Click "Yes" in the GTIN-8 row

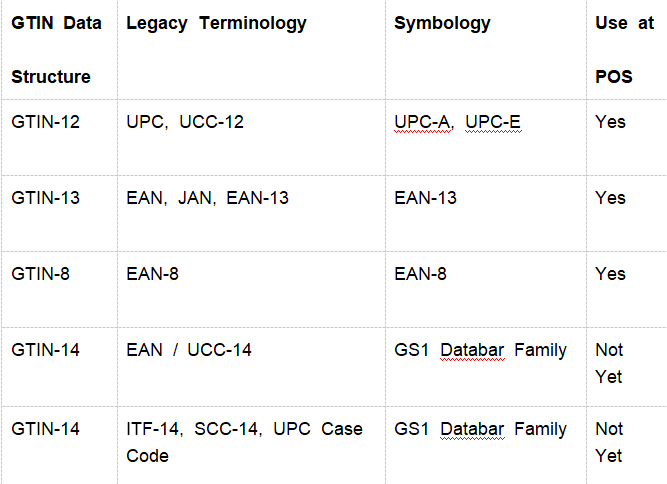(x=610, y=274)
